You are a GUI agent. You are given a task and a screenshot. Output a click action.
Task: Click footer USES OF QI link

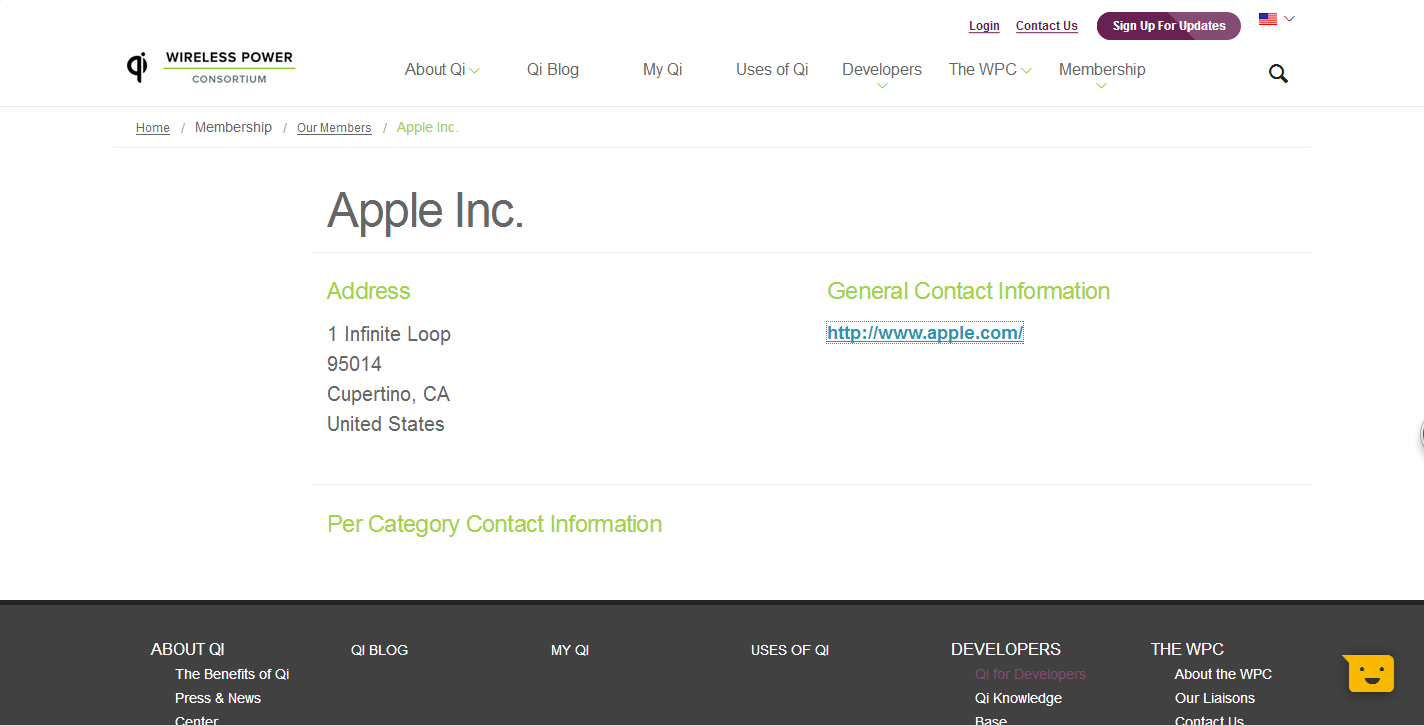(x=790, y=650)
